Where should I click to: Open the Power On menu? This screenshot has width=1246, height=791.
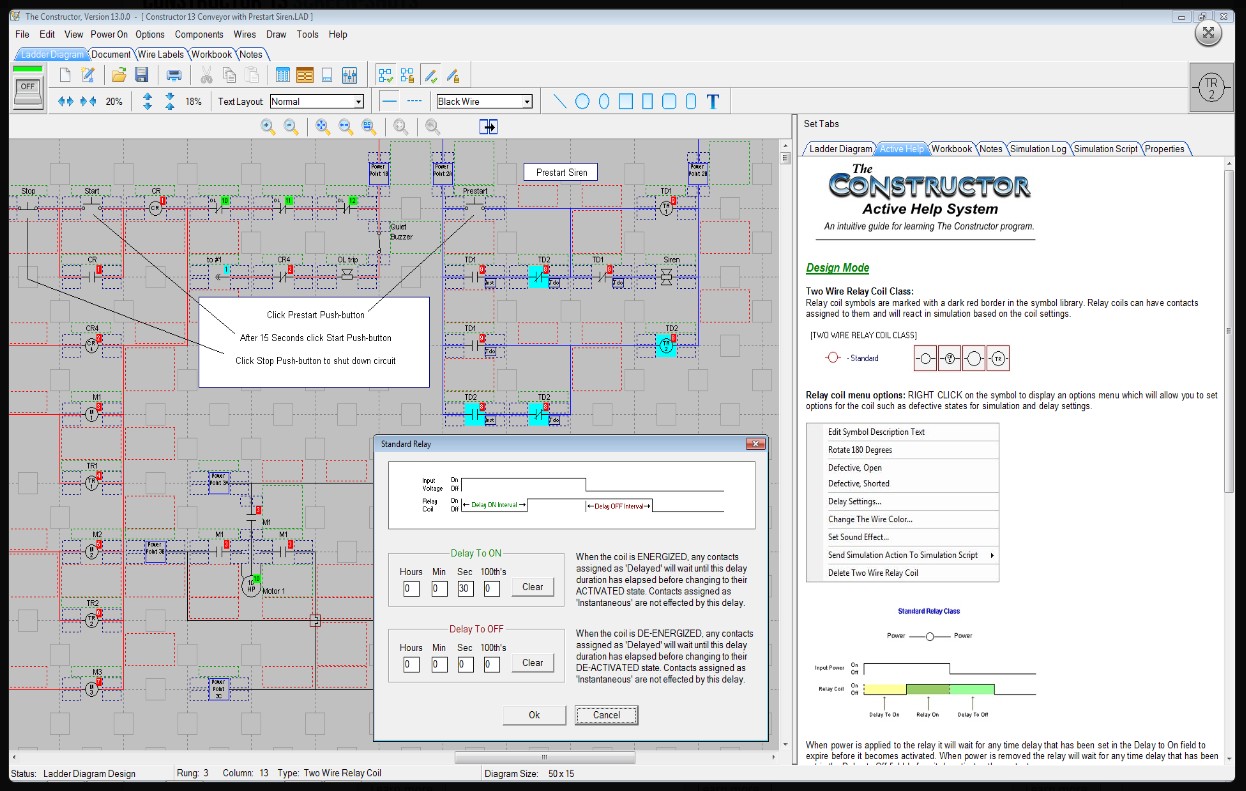[109, 34]
